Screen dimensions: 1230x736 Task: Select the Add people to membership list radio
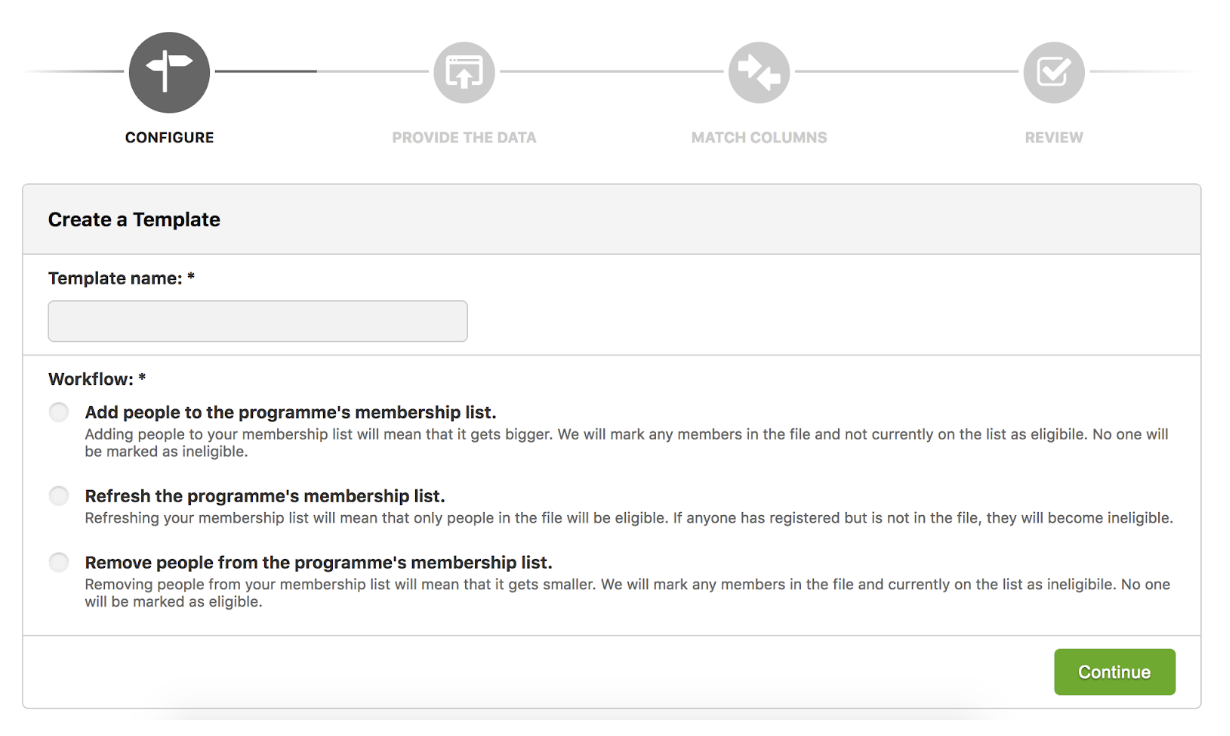(59, 412)
